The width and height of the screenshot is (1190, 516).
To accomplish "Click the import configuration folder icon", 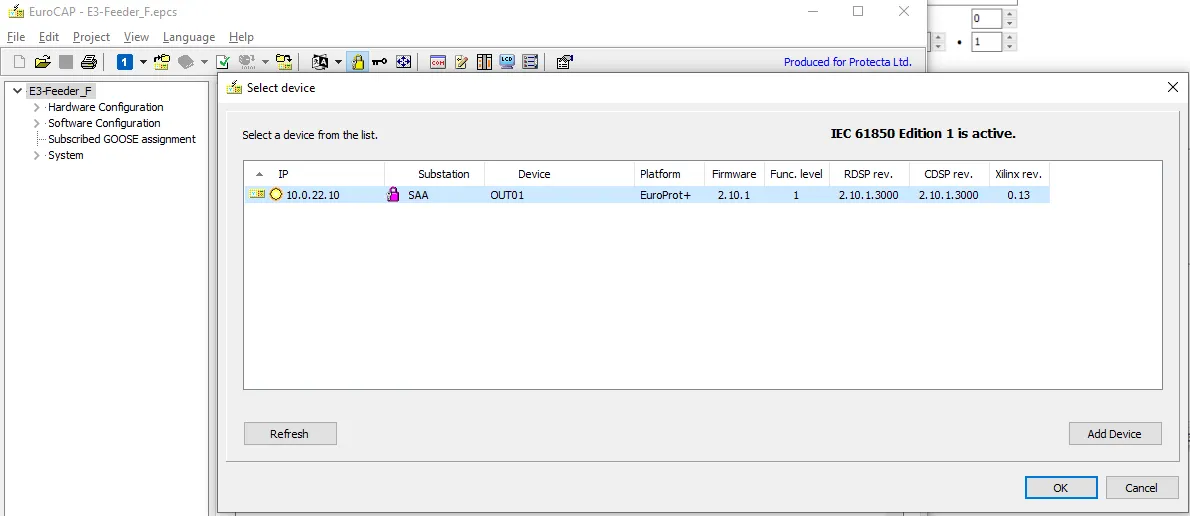I will point(162,62).
